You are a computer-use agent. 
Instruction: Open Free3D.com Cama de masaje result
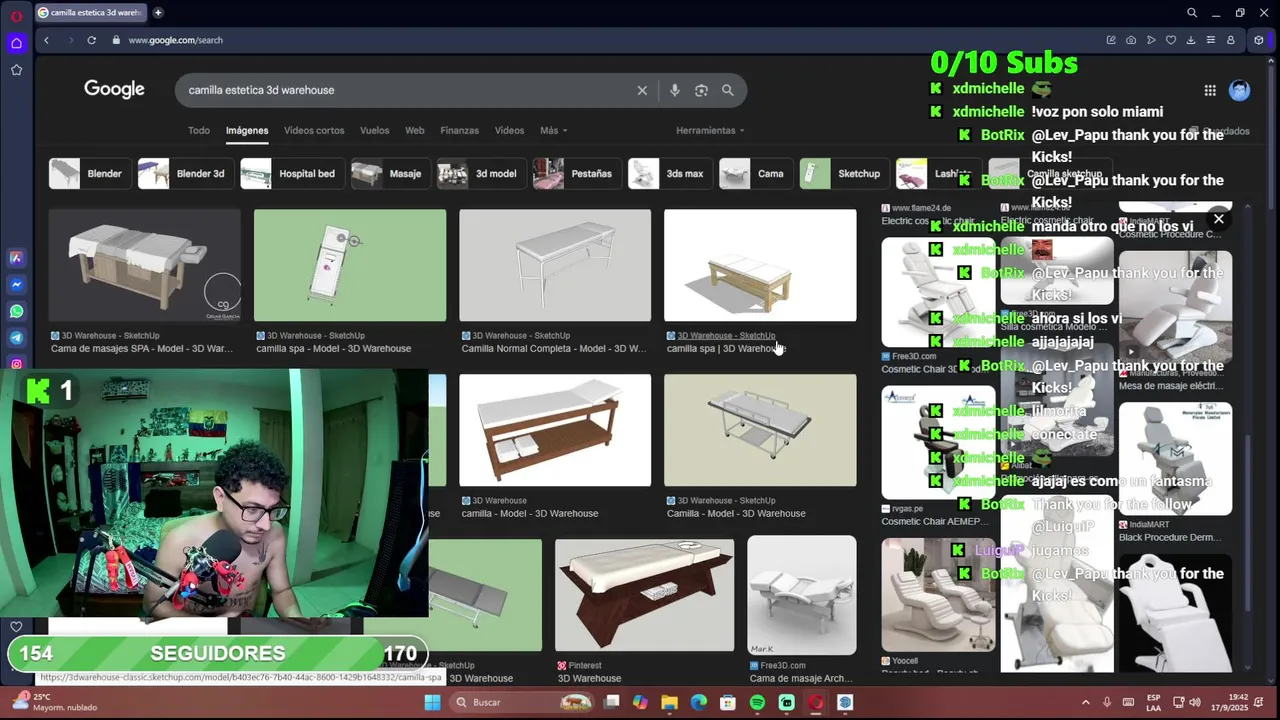pyautogui.click(x=802, y=595)
